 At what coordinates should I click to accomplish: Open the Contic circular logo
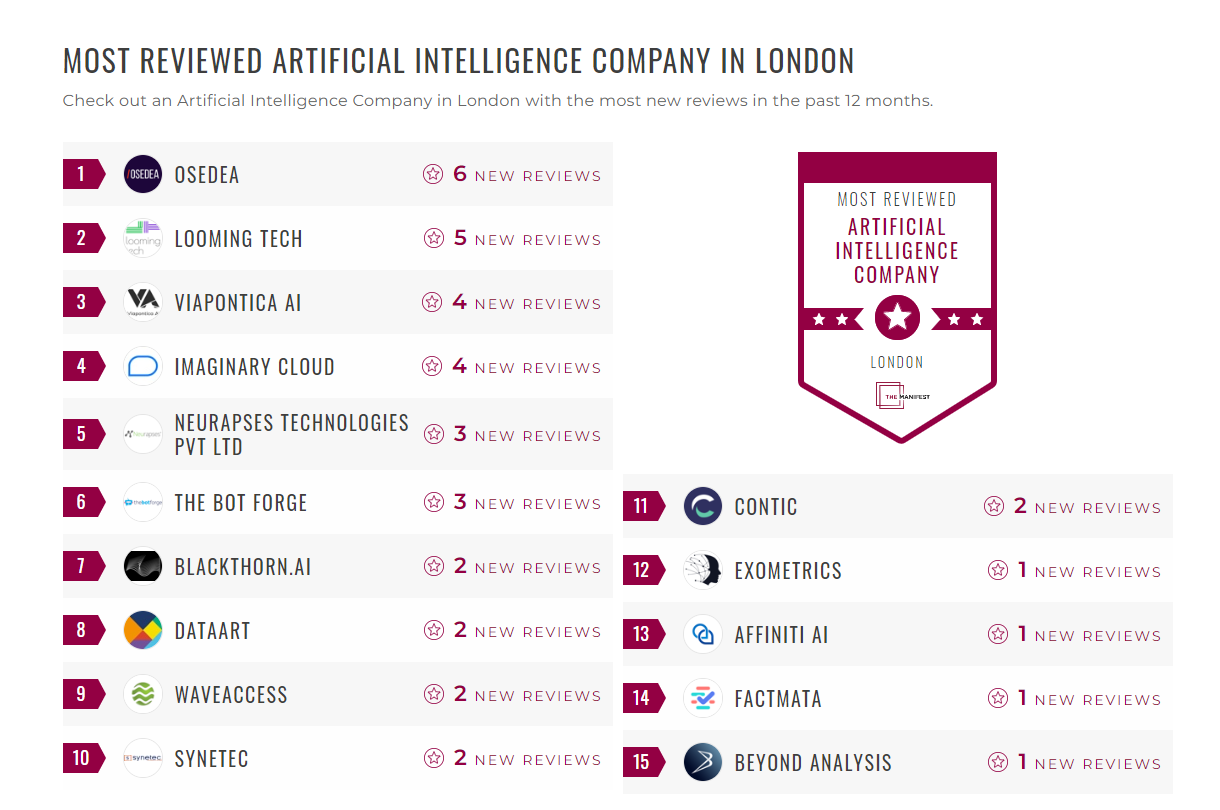tap(703, 506)
